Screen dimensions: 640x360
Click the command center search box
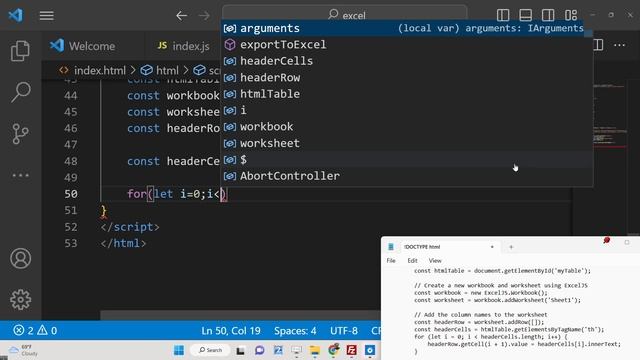(x=345, y=15)
